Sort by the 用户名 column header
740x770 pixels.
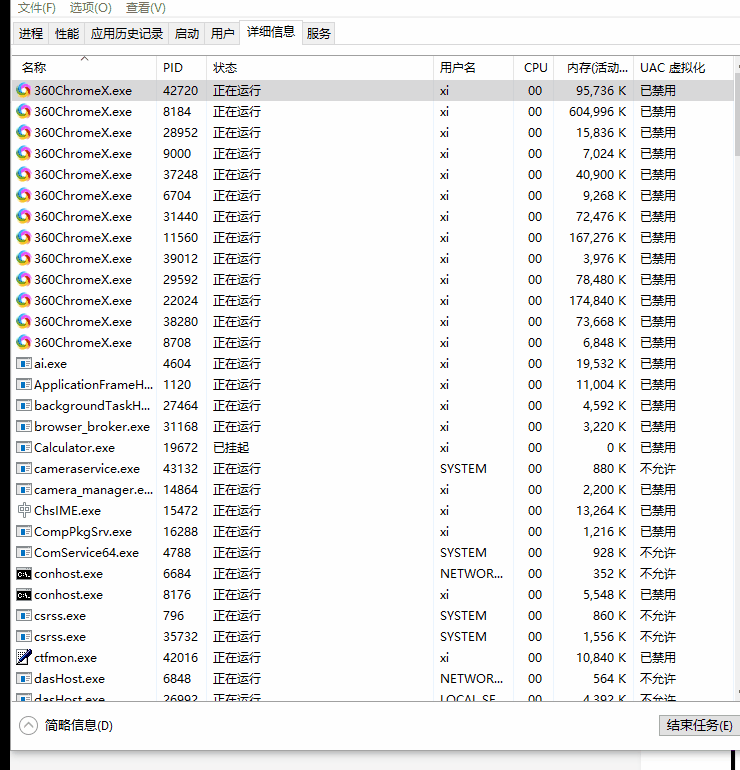[473, 68]
